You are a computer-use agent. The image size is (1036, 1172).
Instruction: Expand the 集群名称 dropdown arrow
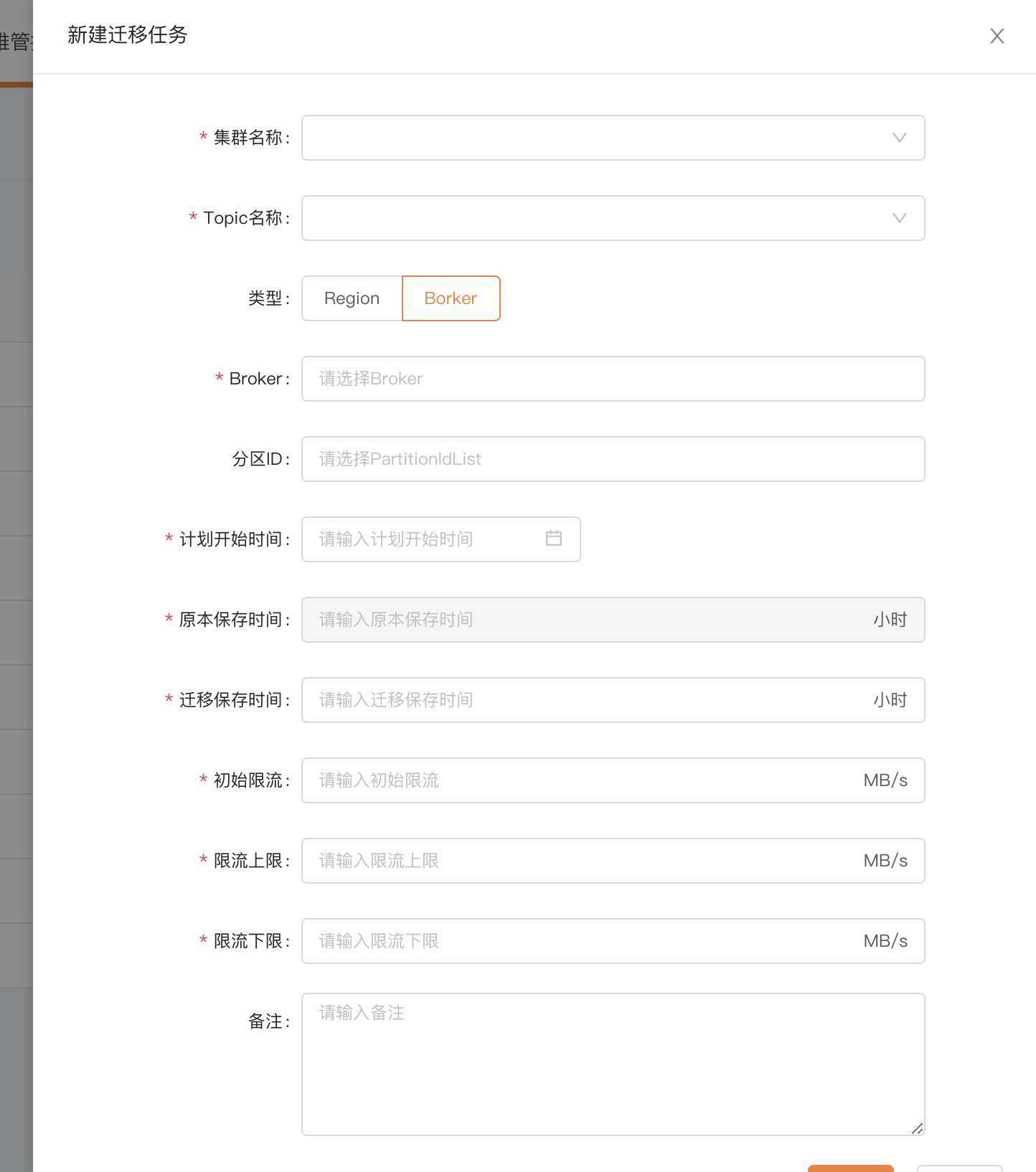[899, 138]
